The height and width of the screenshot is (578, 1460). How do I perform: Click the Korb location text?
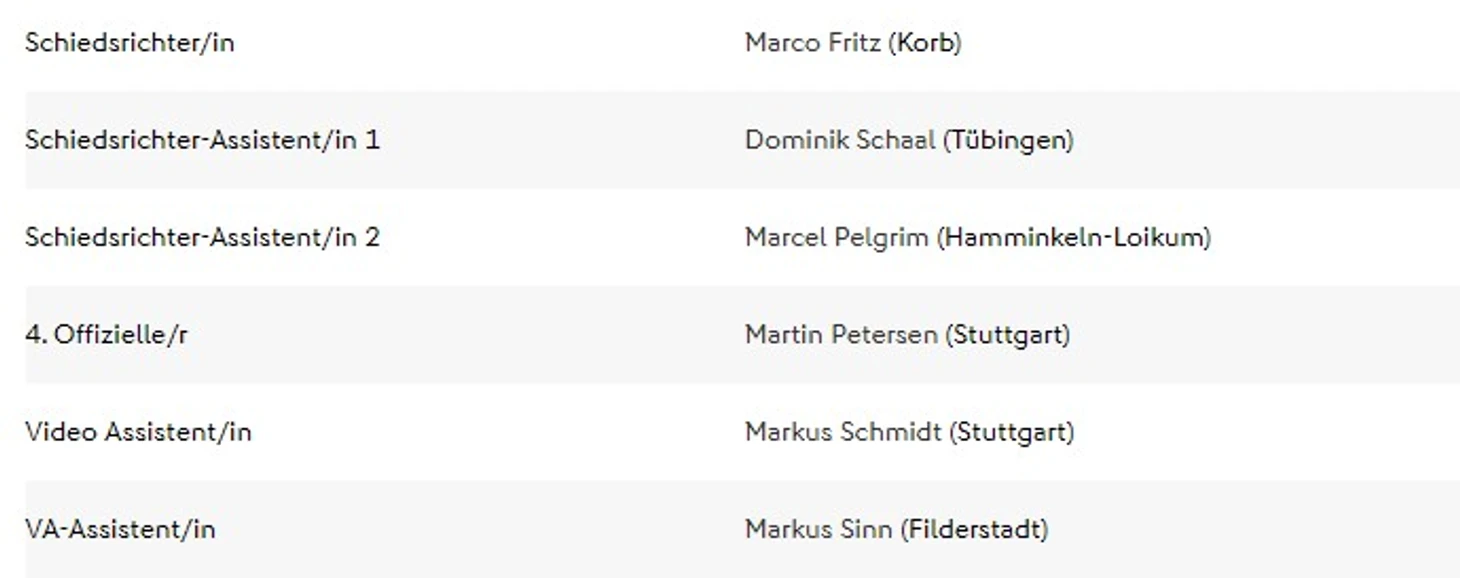click(924, 43)
